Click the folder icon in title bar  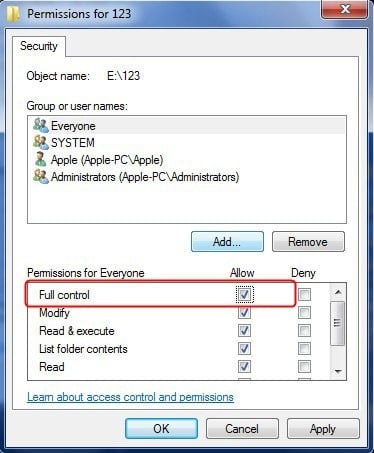(13, 14)
